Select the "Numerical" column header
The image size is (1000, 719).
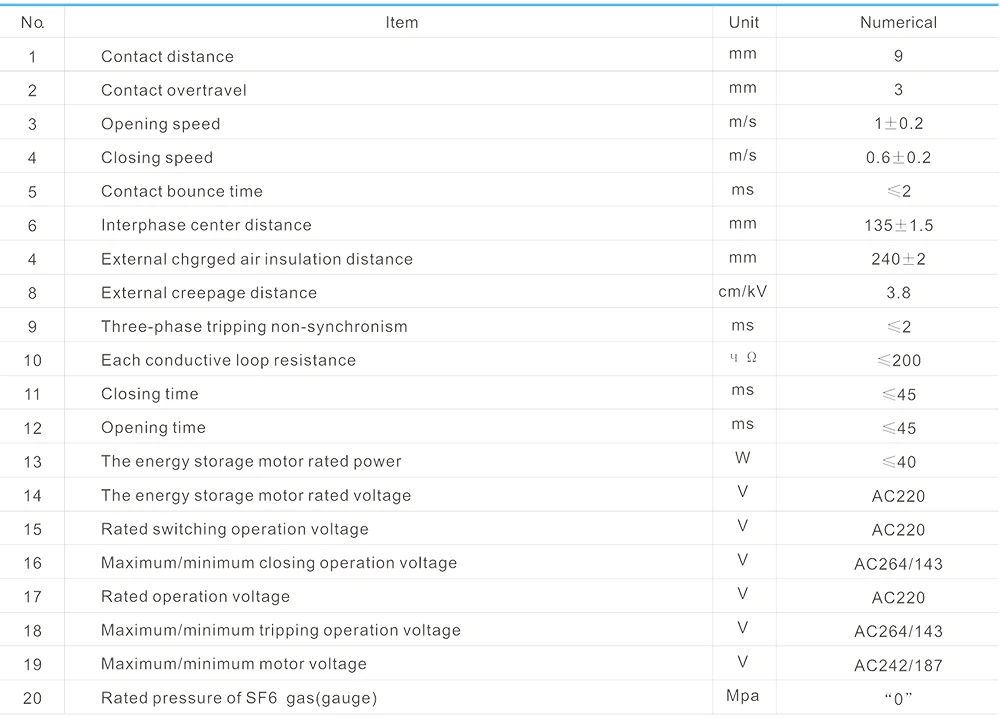pyautogui.click(x=898, y=22)
